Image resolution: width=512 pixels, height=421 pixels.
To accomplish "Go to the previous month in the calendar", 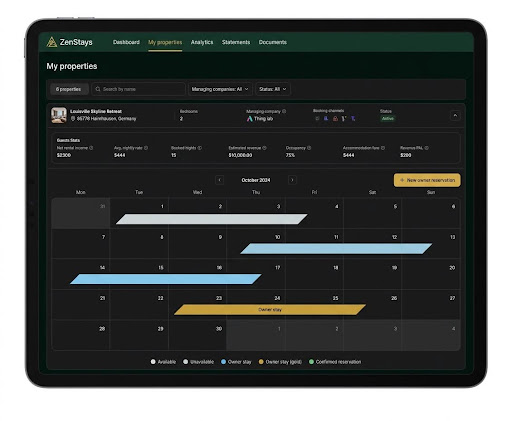I will (219, 180).
